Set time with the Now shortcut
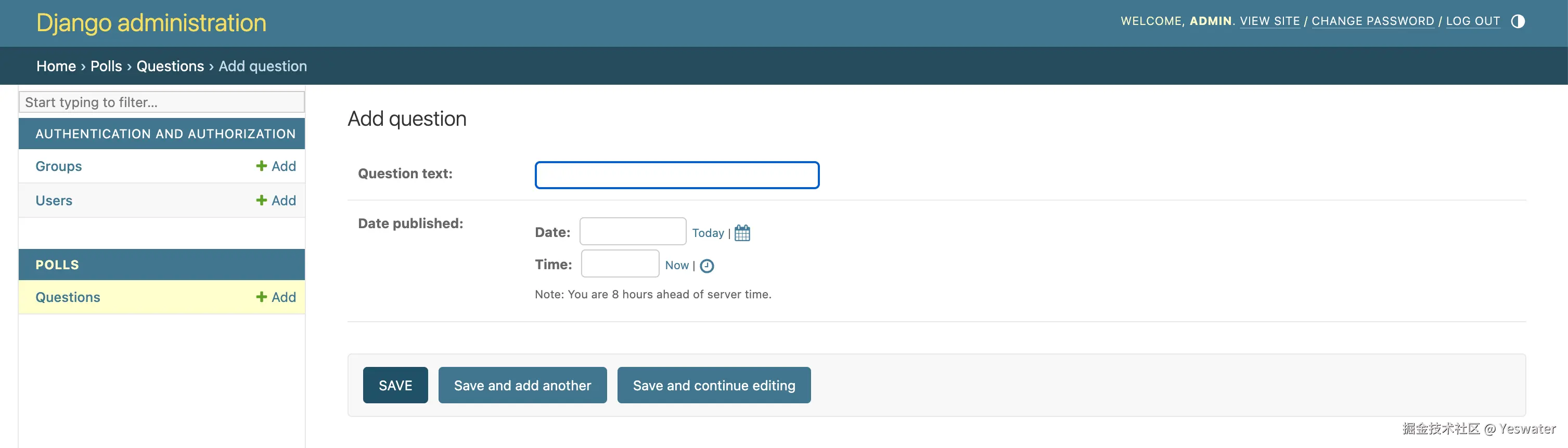Screen dimensions: 1568x448 click(x=676, y=265)
